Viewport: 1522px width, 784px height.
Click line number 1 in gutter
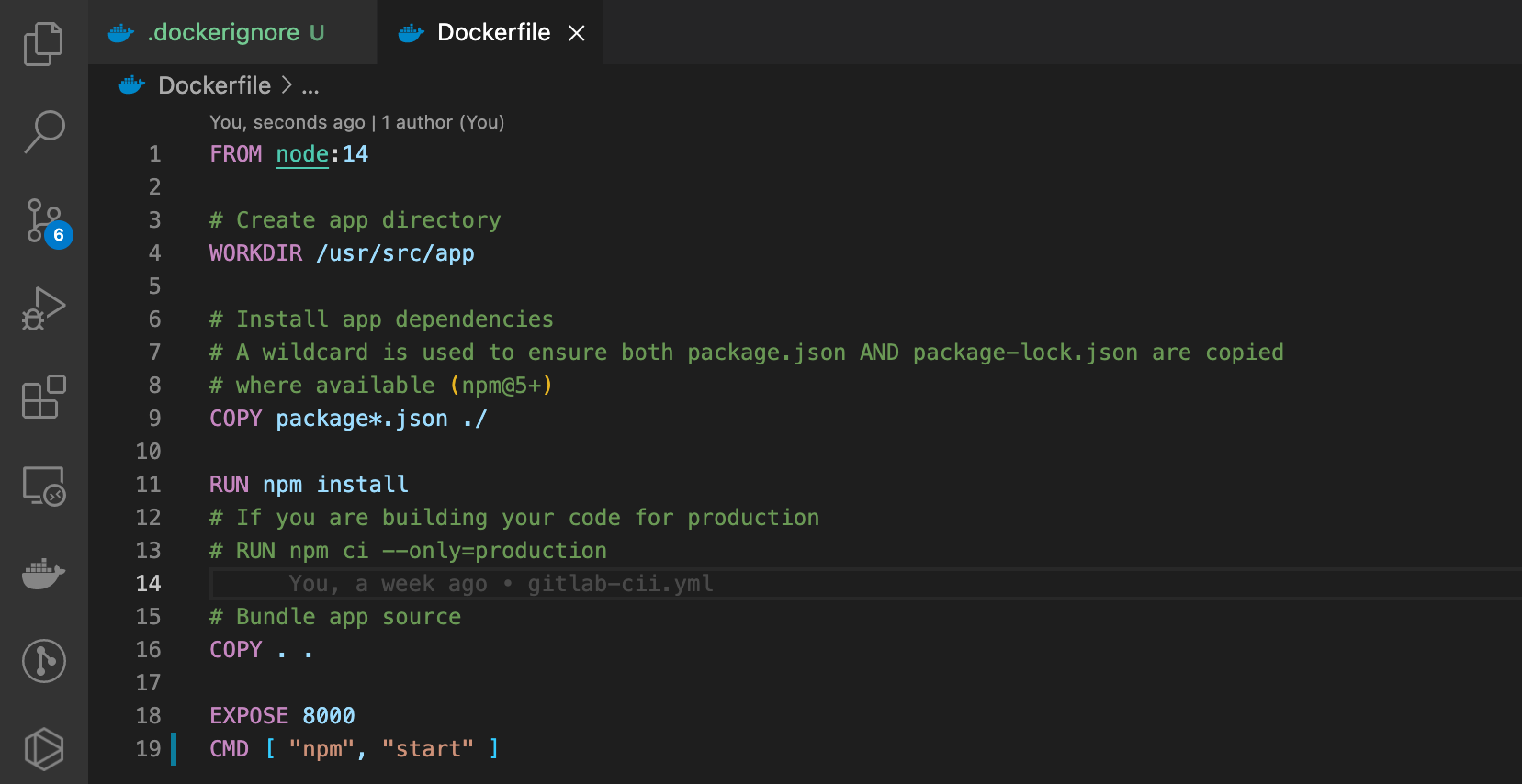[x=154, y=154]
